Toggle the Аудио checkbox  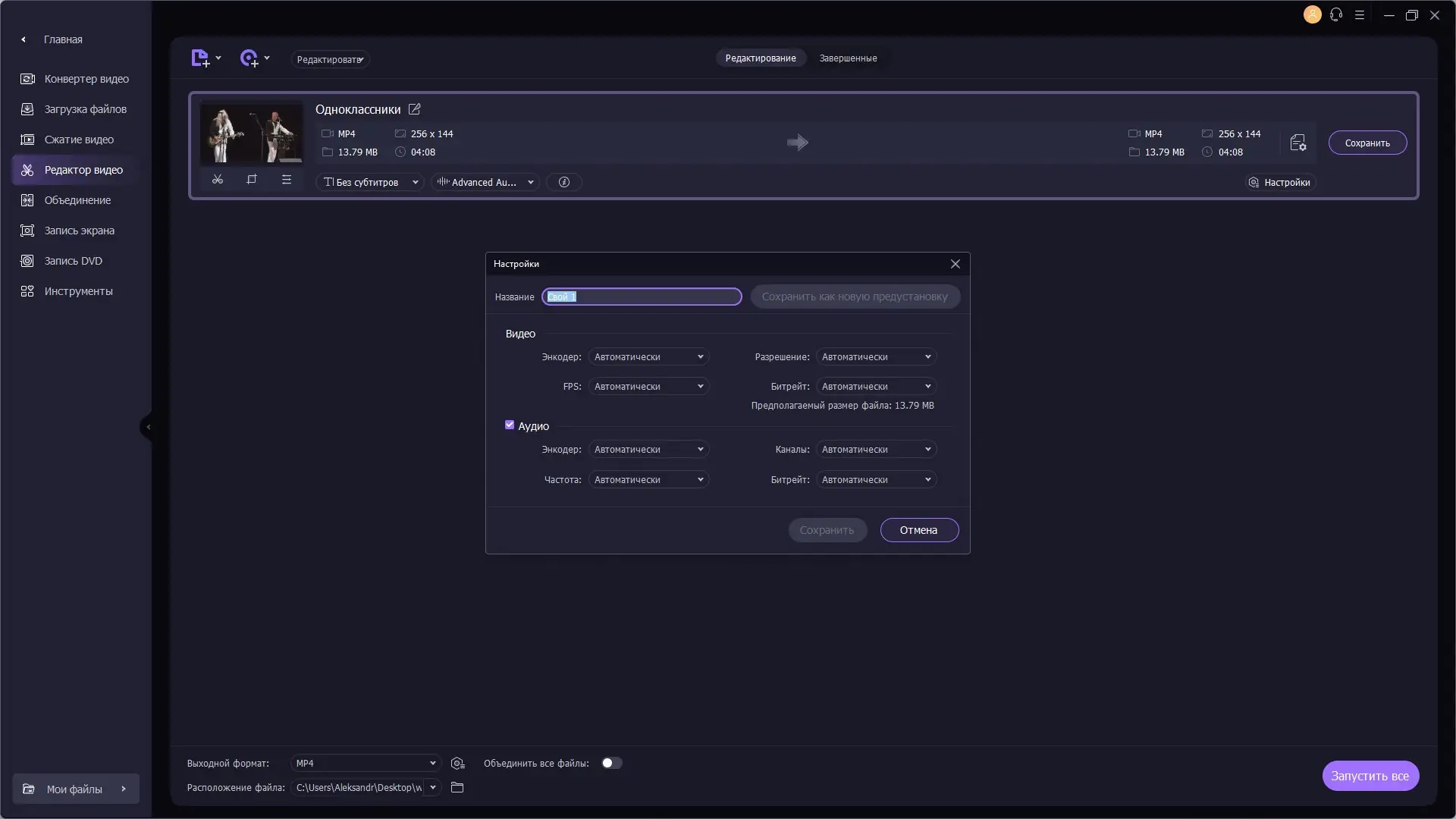point(510,425)
